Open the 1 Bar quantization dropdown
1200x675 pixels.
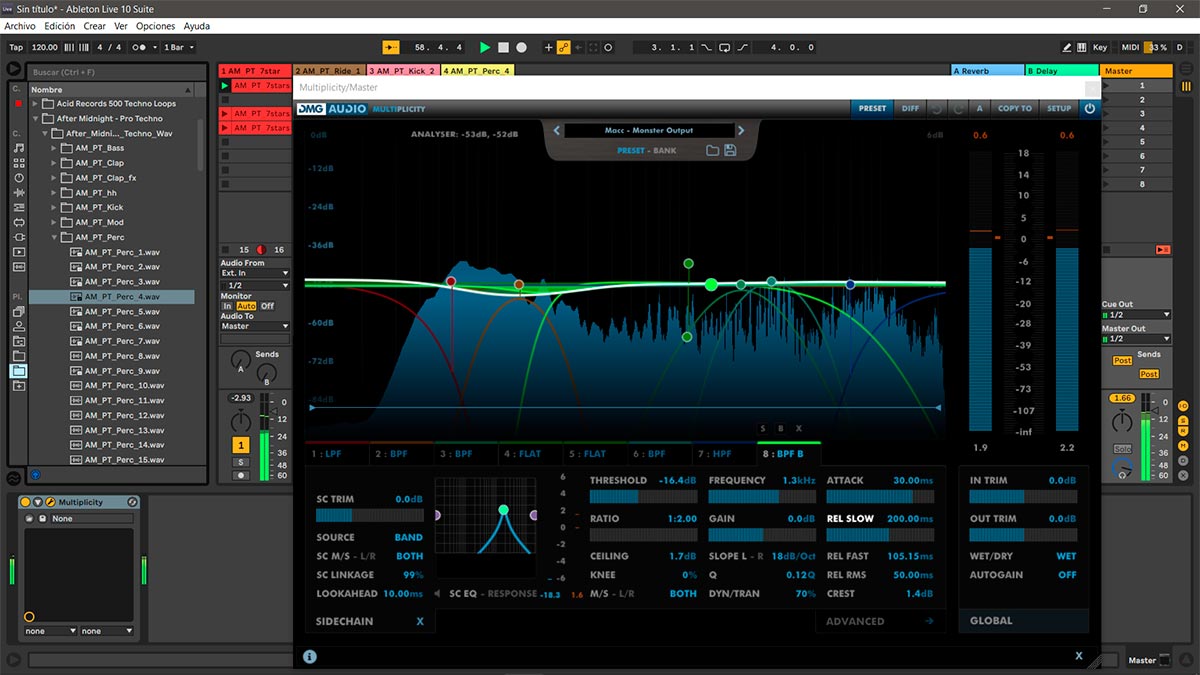click(178, 47)
